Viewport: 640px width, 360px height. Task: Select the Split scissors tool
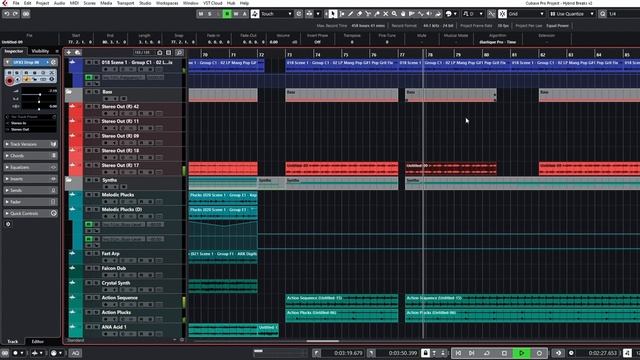[x=368, y=14]
